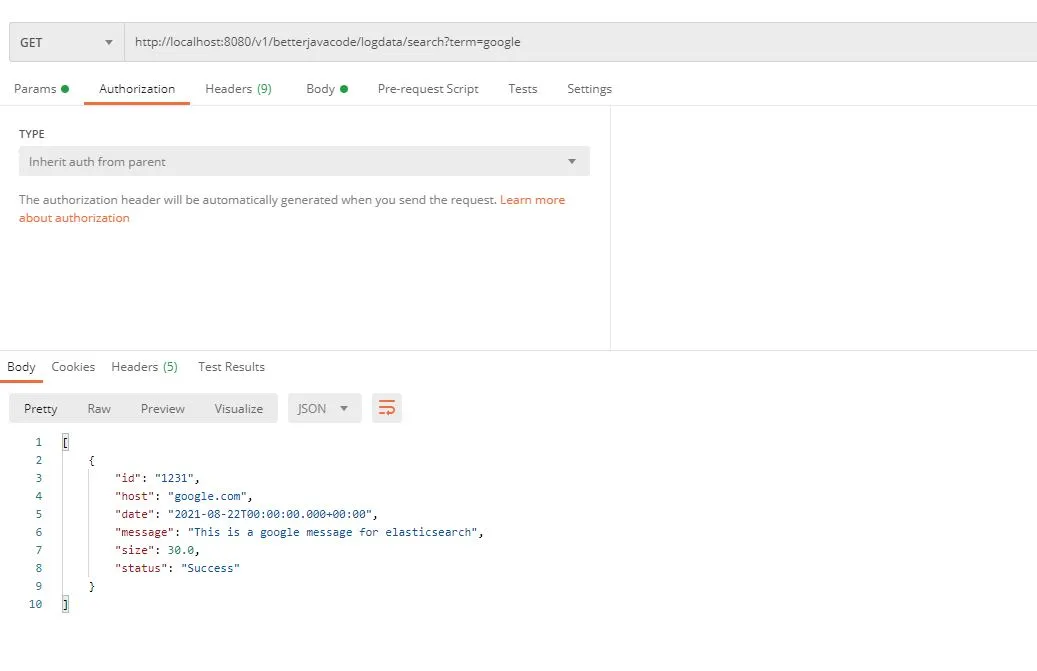Click the green dot on the Params tab
Screen dimensions: 1037x671
tap(67, 88)
